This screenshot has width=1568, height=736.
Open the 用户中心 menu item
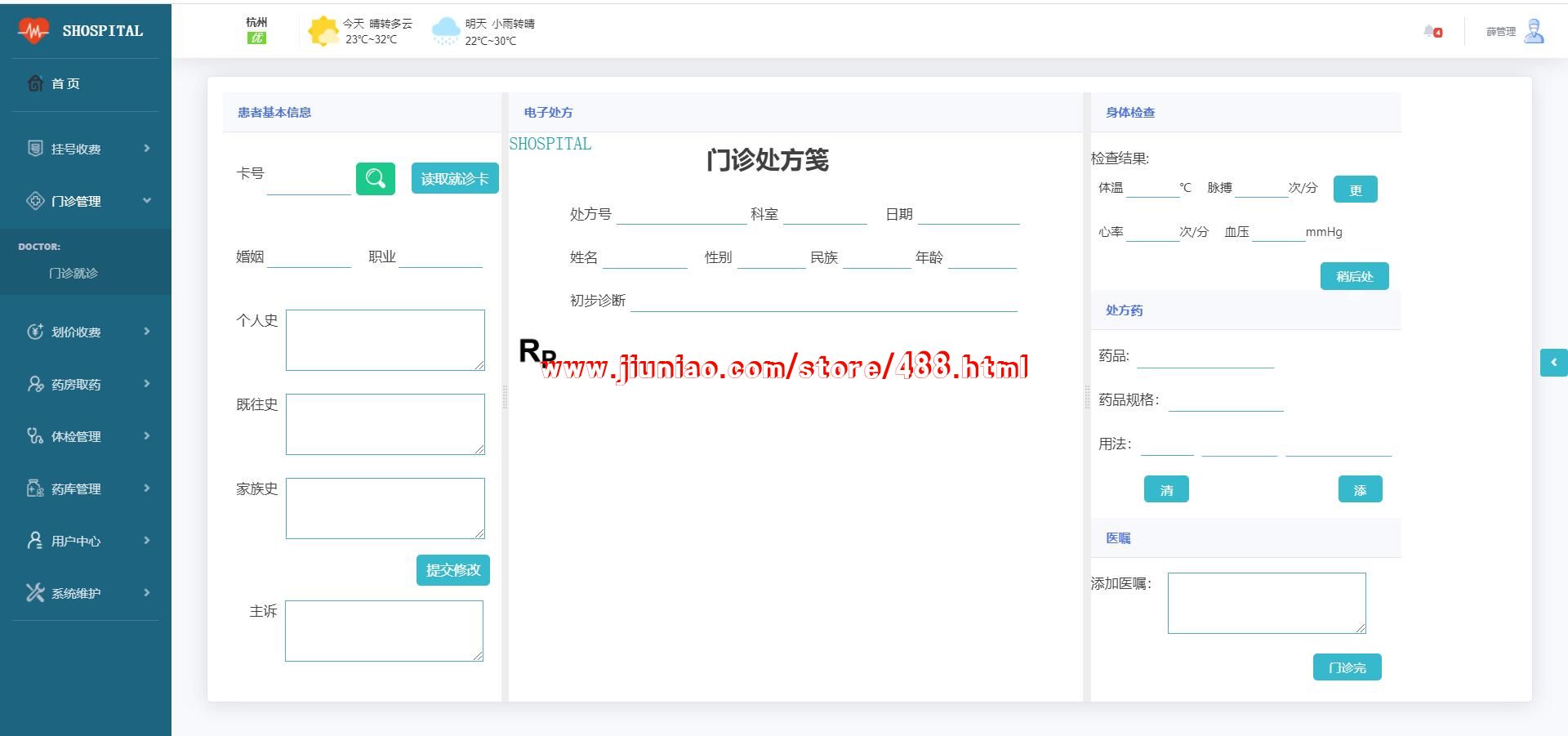point(76,541)
